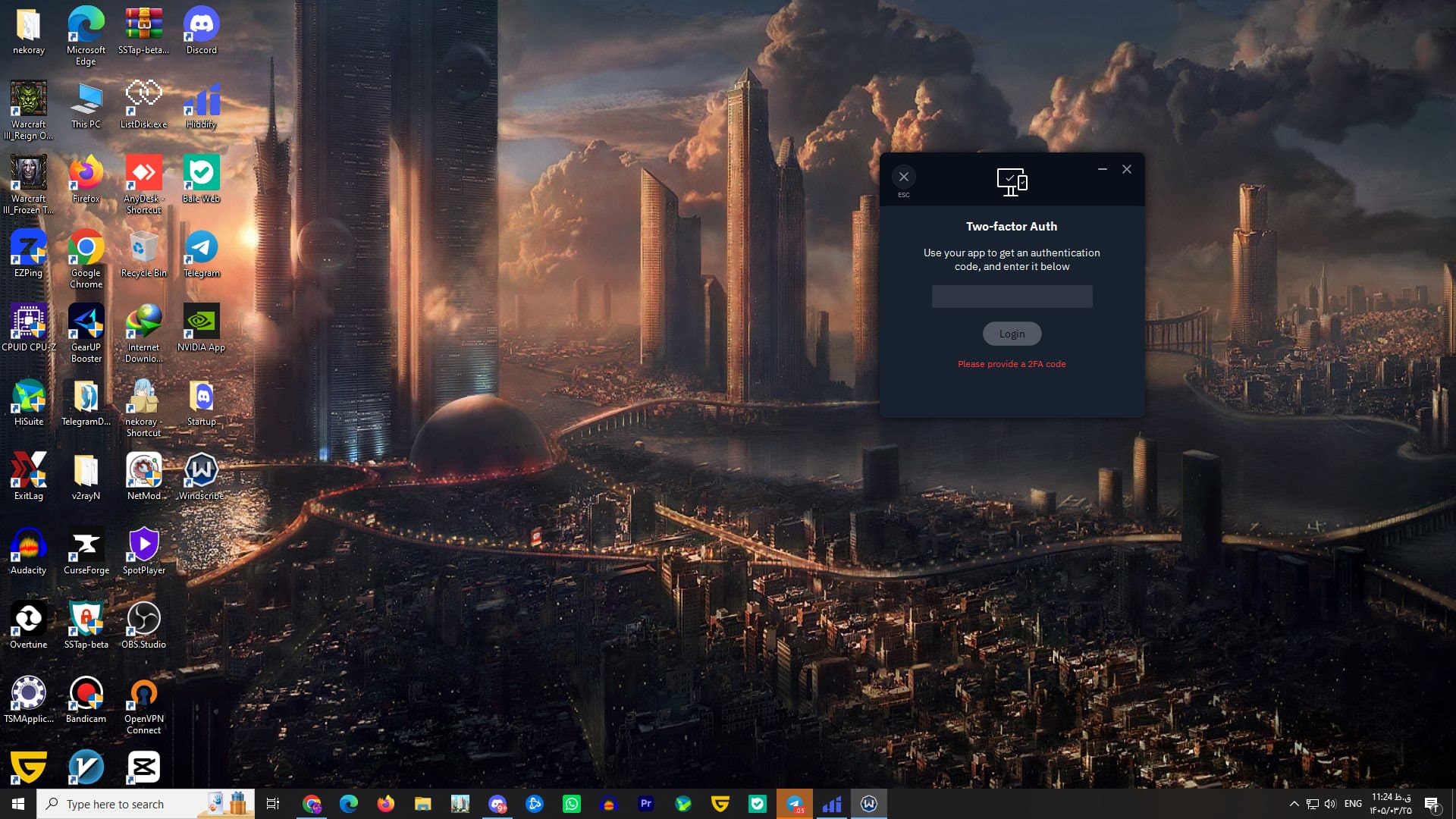The height and width of the screenshot is (819, 1456).
Task: Select the CapCut desktop shortcut
Action: (x=143, y=767)
